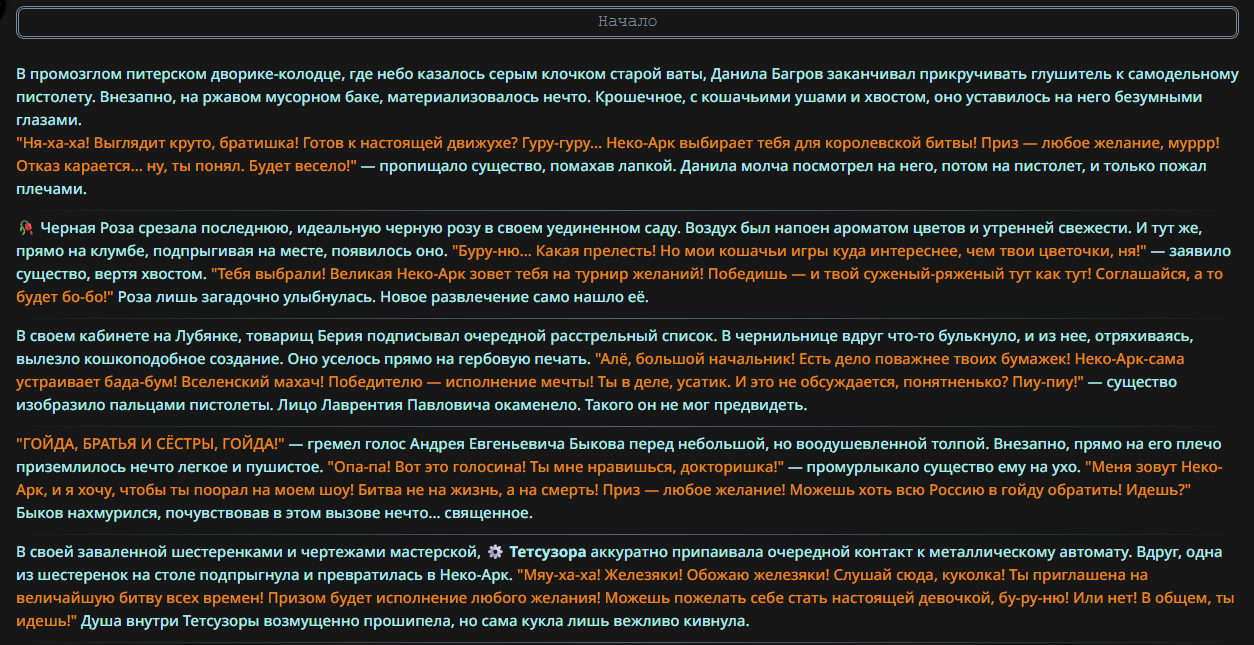Image resolution: width=1254 pixels, height=645 pixels.
Task: Click the orange phrase "Алё, большой начальник!"
Action: 693,359
